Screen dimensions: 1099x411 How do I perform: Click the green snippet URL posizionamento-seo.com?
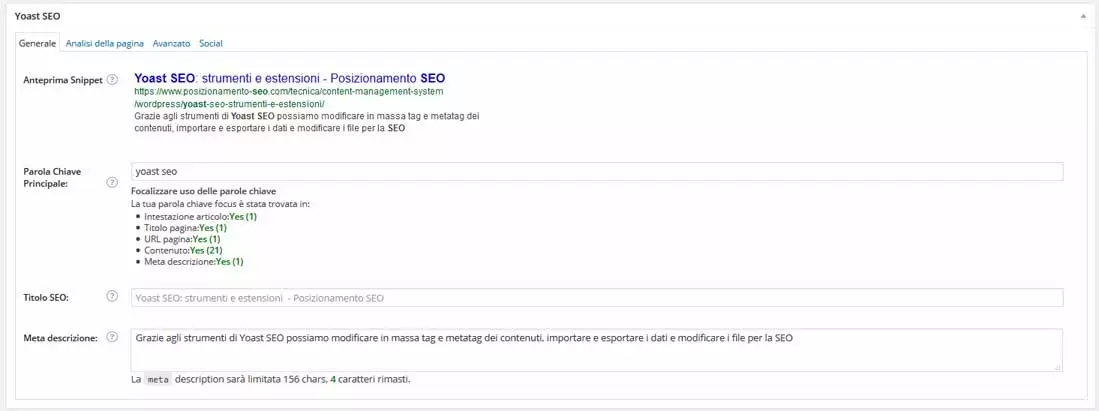(289, 97)
